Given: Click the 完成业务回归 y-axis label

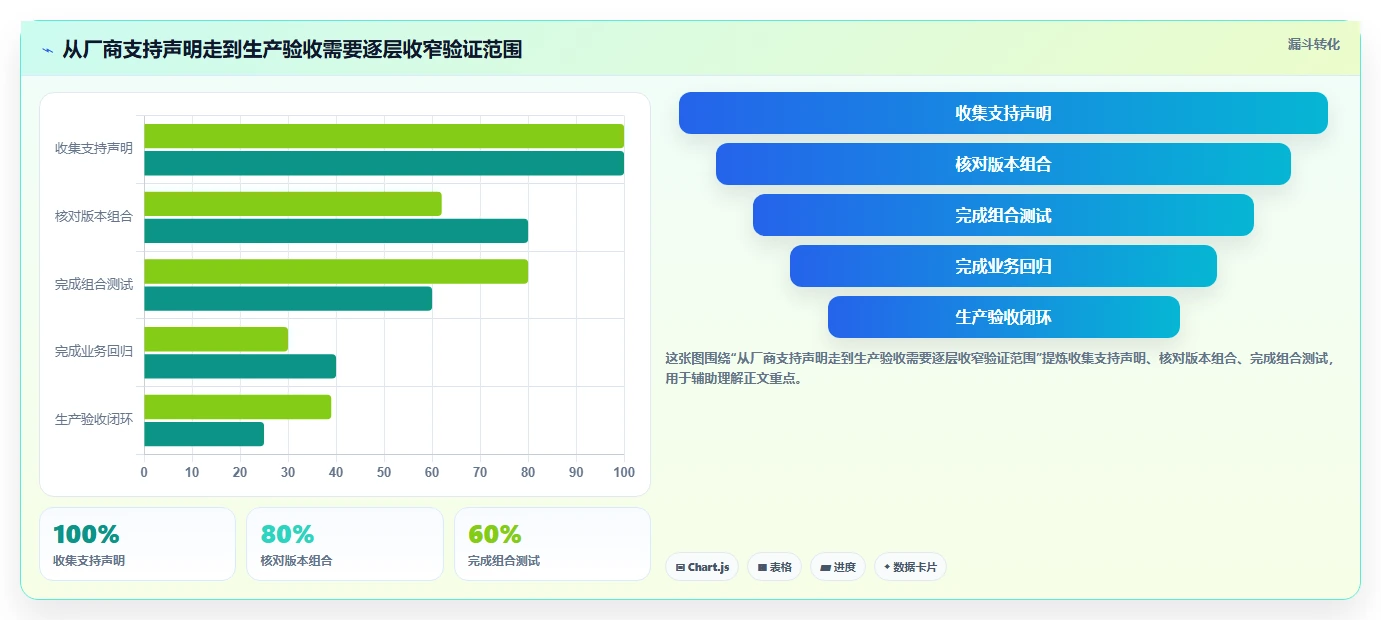Looking at the screenshot, I should point(94,351).
